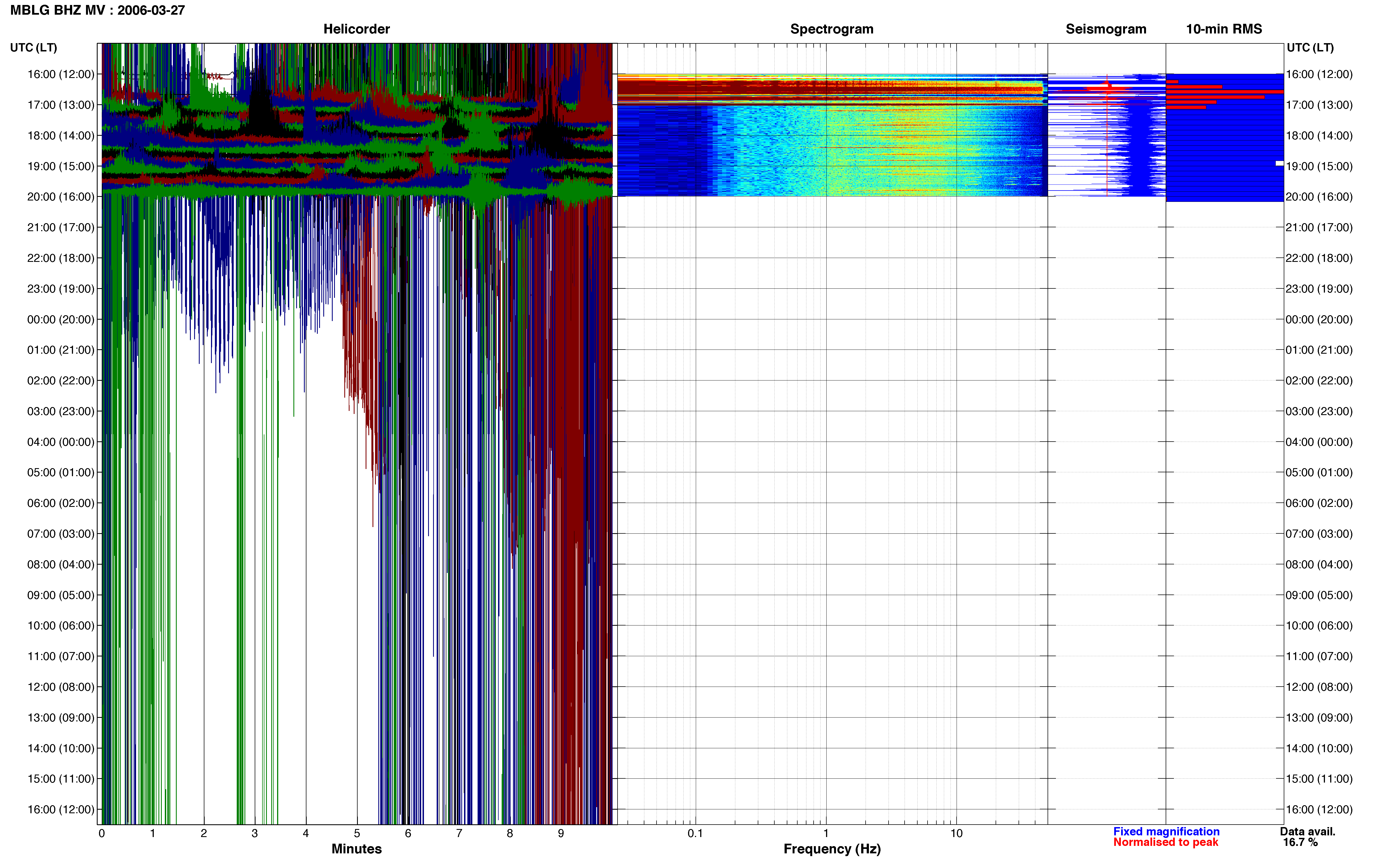Click the 'Data avail.' label
This screenshot has width=1388, height=868.
click(x=1308, y=832)
